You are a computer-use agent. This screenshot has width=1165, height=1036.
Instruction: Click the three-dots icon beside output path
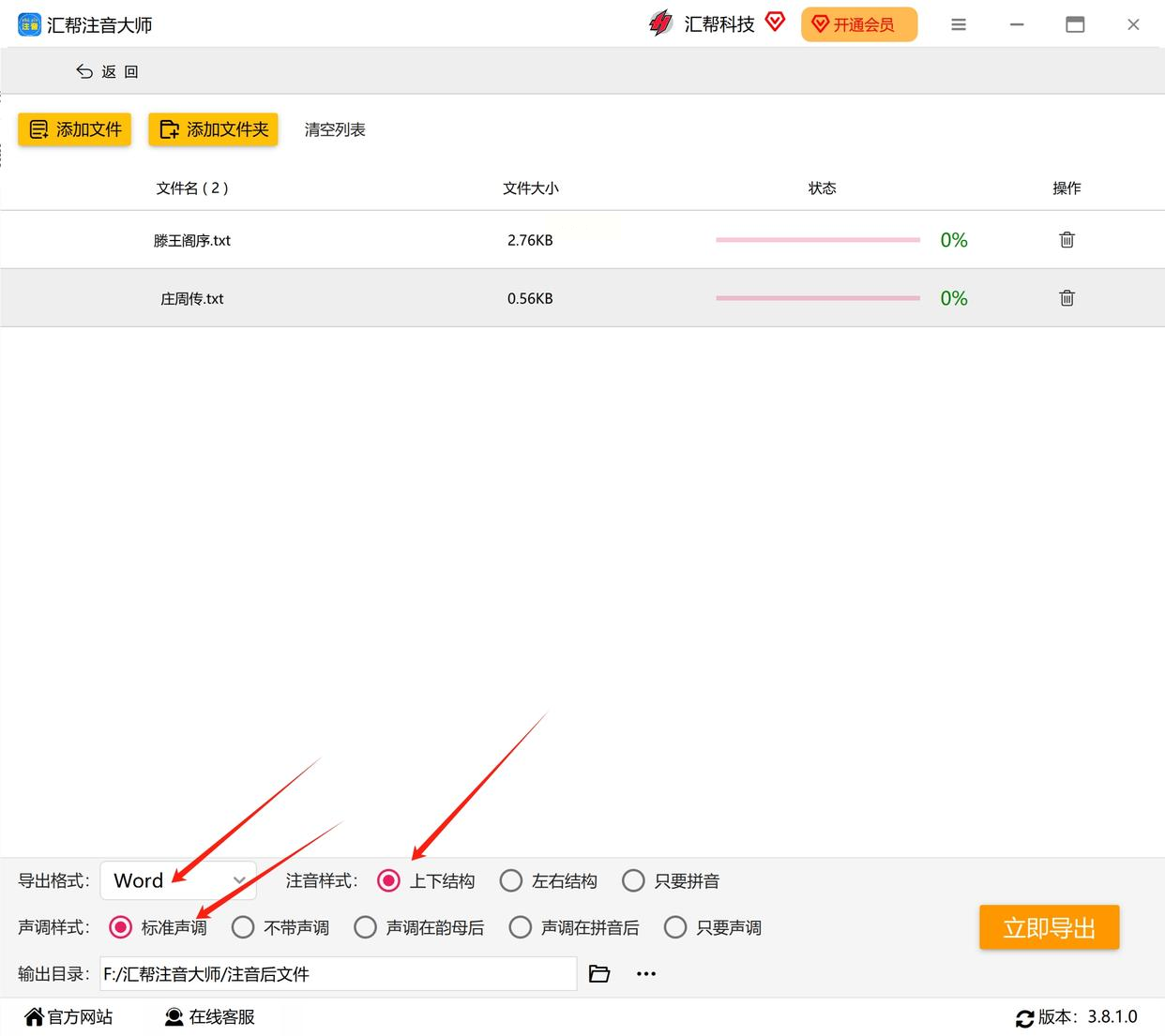coord(646,974)
